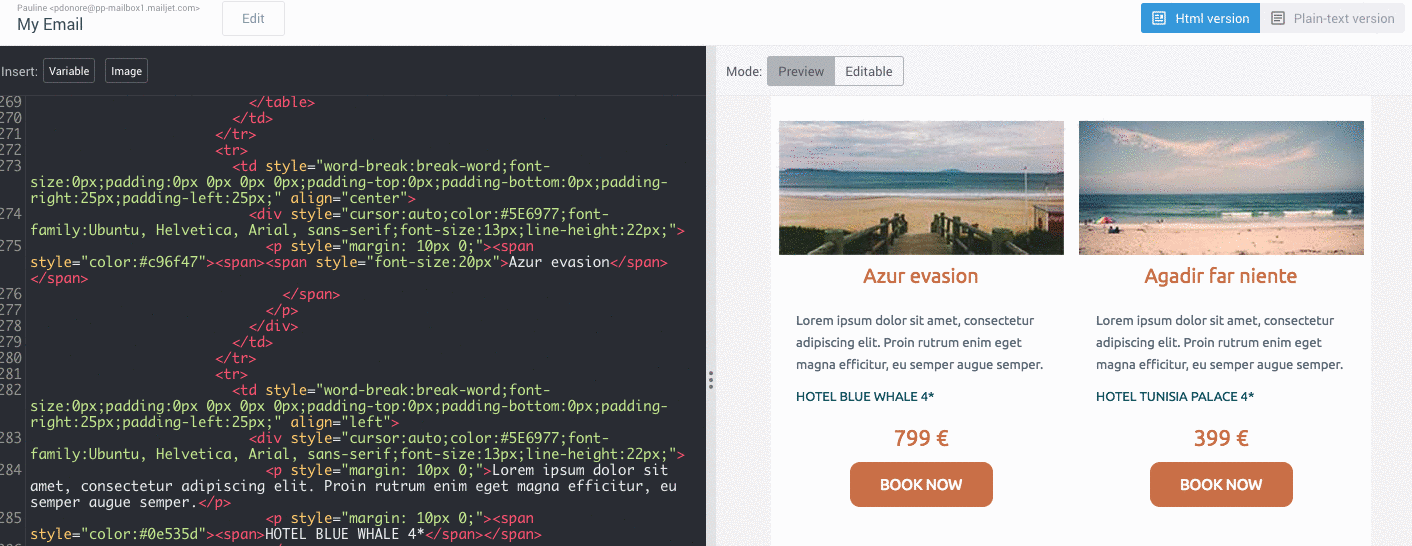The height and width of the screenshot is (546, 1412).
Task: Click HOTEL BLUE WHALE 4* in the code
Action: point(345,534)
